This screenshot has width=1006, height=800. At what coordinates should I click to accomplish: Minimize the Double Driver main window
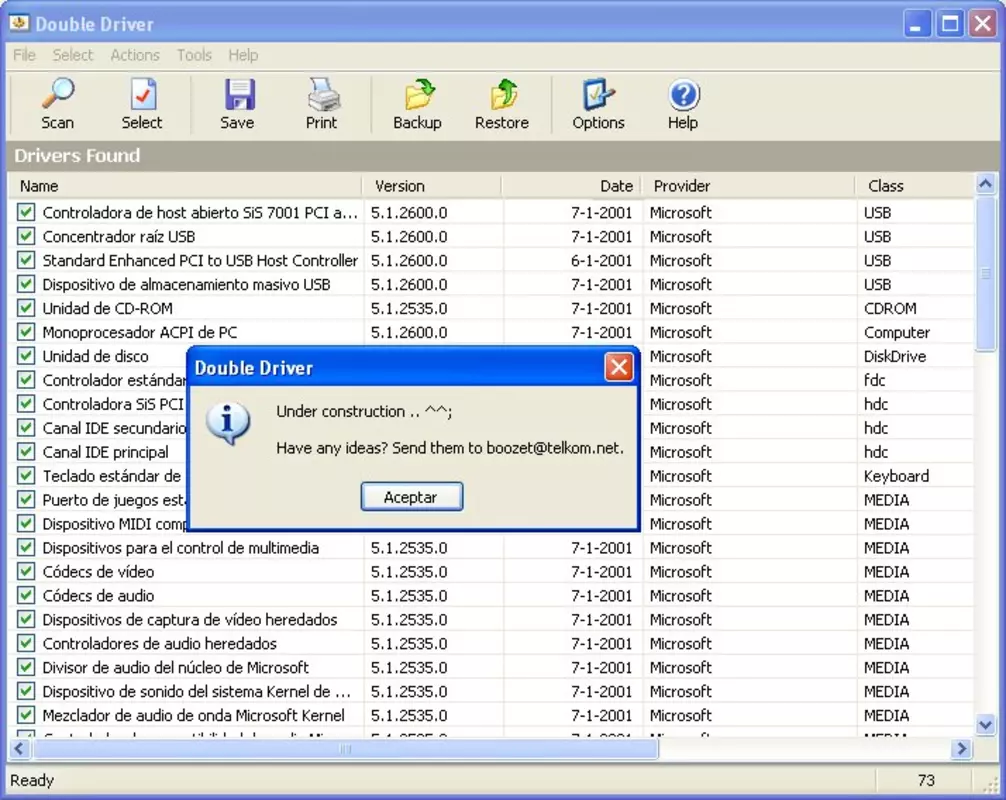tap(917, 24)
